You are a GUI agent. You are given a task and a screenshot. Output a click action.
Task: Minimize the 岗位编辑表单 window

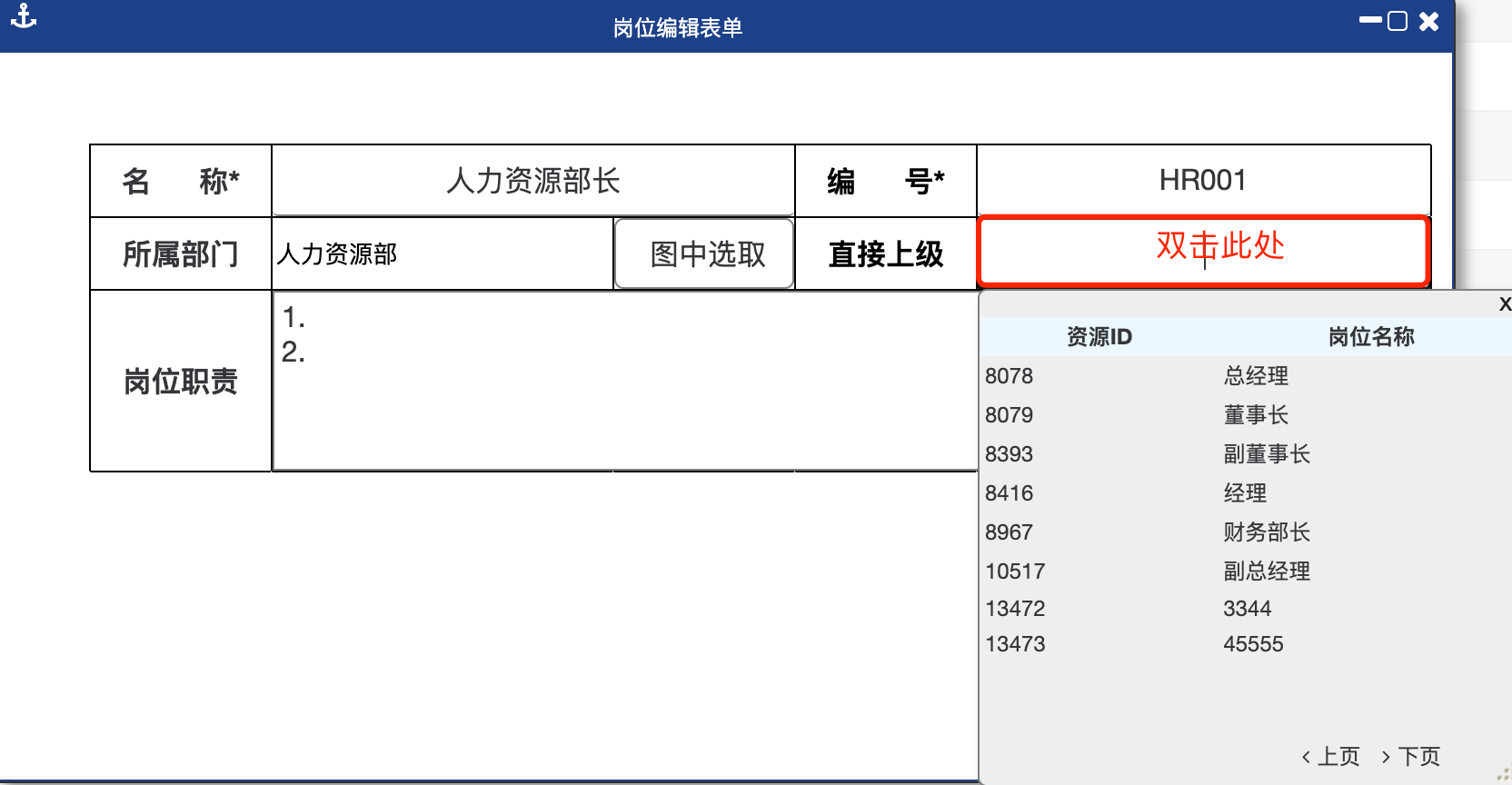(x=1369, y=20)
